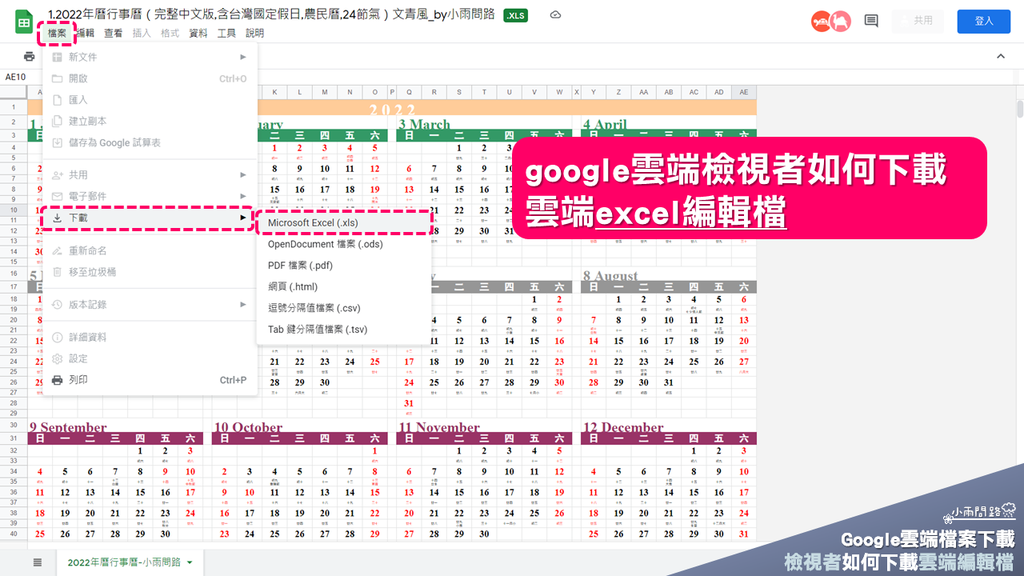Select column header Z
The width and height of the screenshot is (1024, 576).
pos(618,93)
